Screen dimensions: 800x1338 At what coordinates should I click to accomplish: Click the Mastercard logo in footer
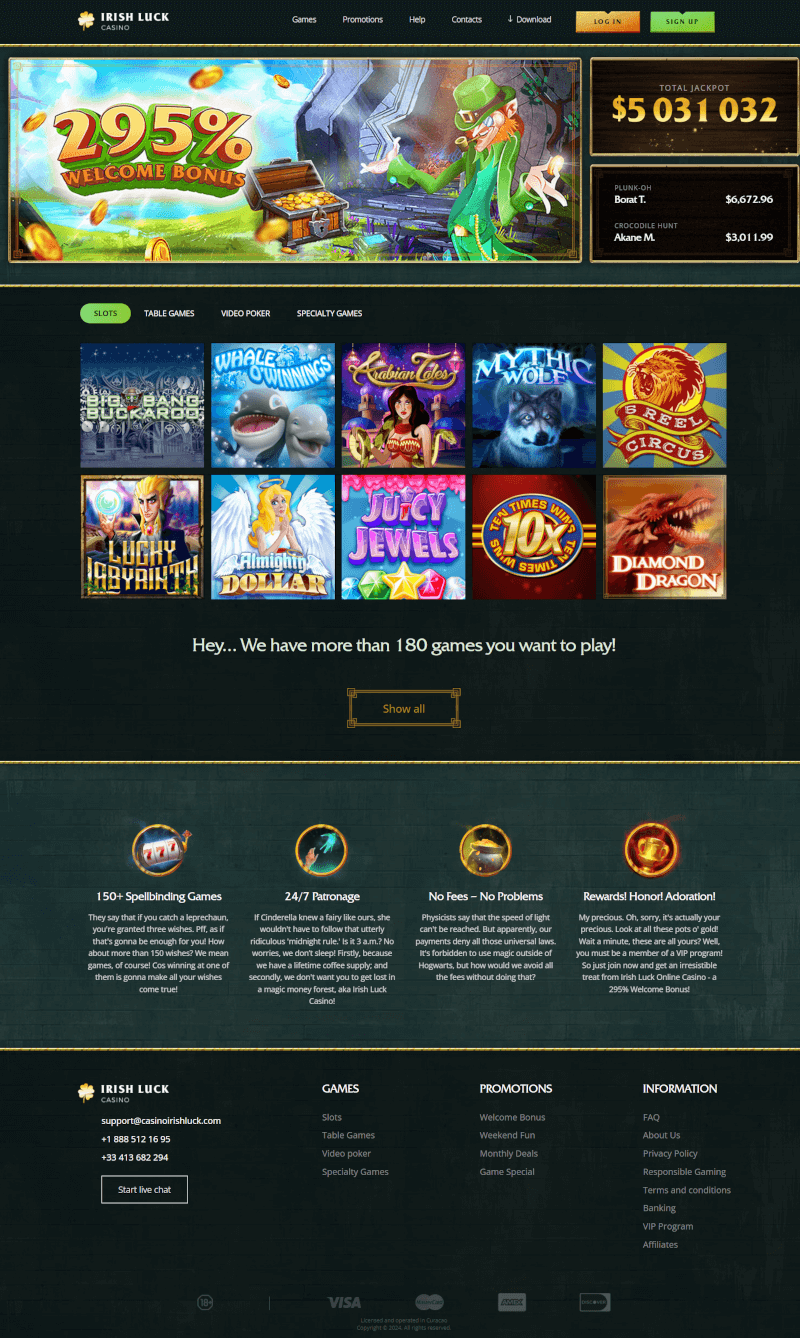[429, 1302]
